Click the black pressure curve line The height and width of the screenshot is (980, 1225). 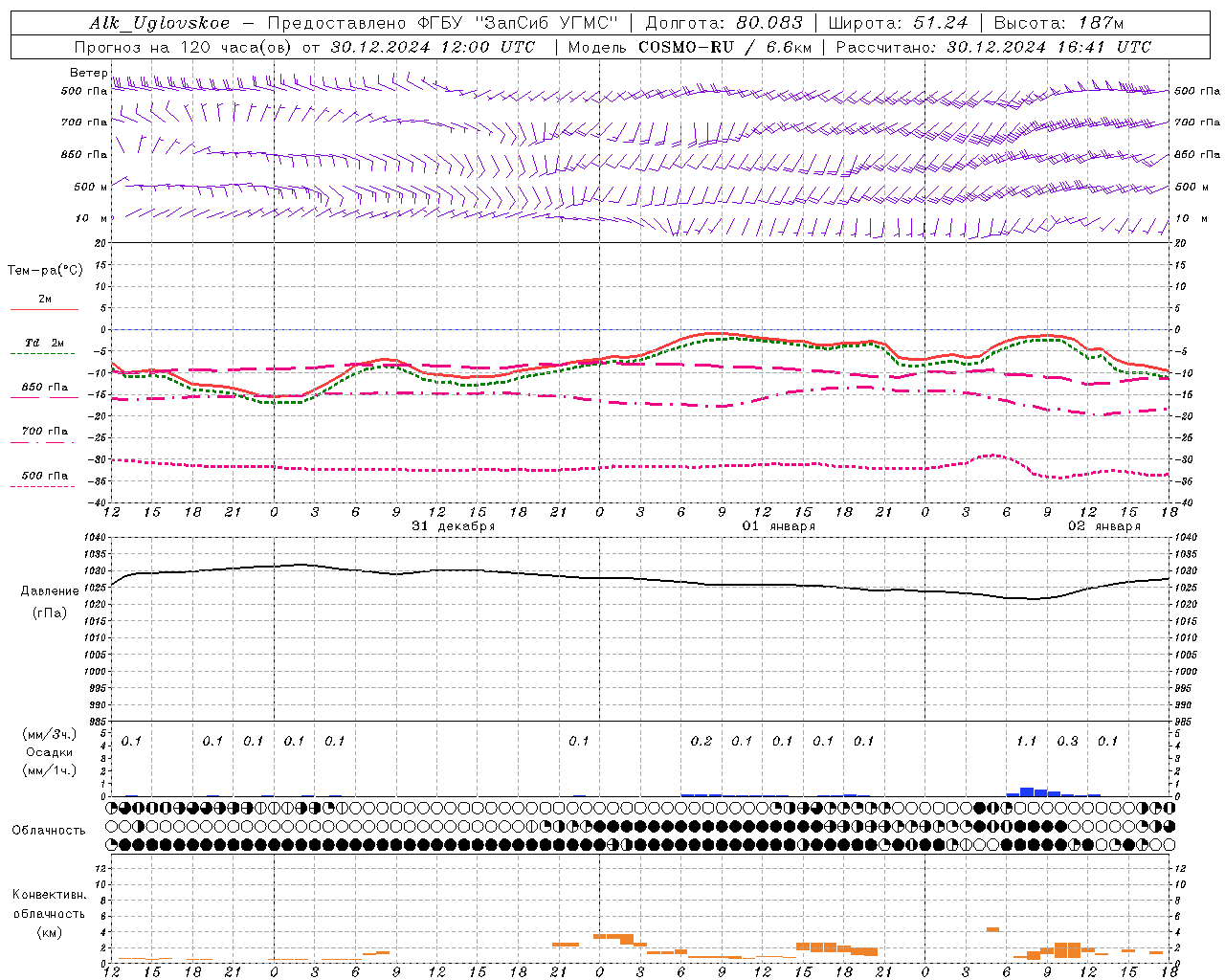pos(641,579)
